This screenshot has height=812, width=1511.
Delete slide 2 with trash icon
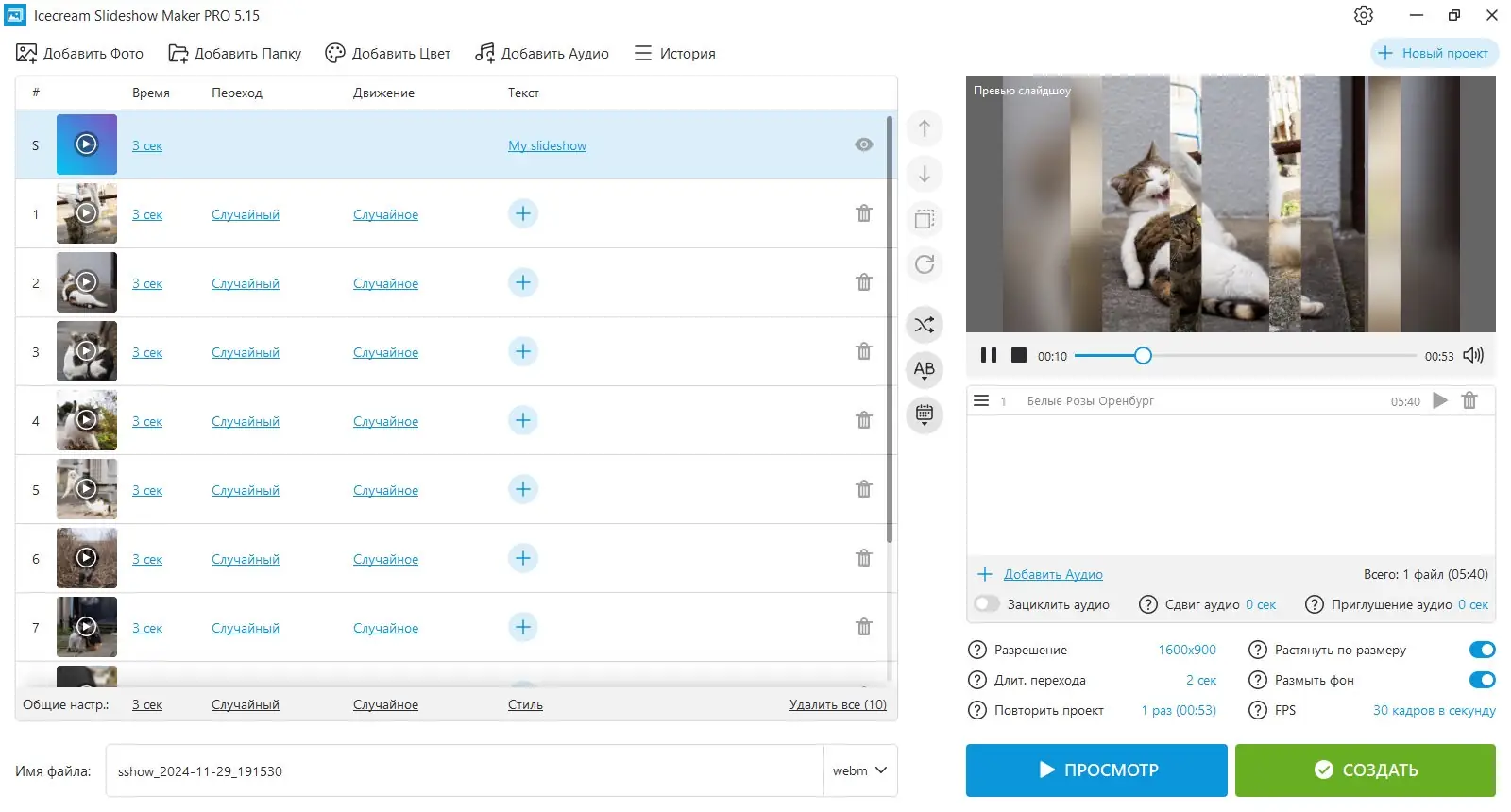pos(863,282)
